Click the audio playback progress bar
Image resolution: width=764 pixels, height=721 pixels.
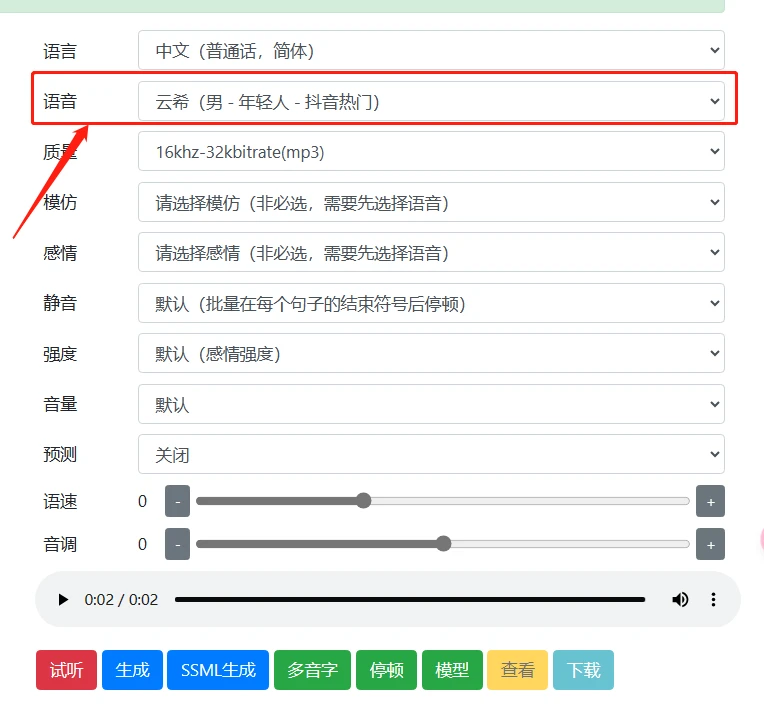point(410,600)
